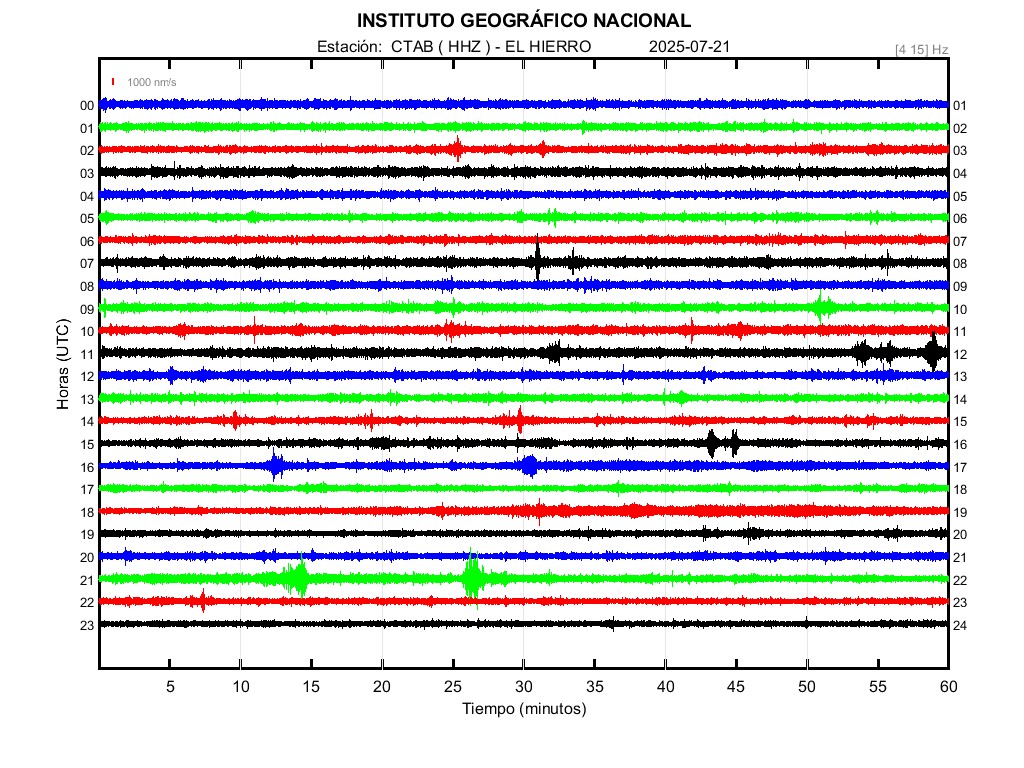Click the red event near minute 25 in the 02 trace

tap(457, 149)
